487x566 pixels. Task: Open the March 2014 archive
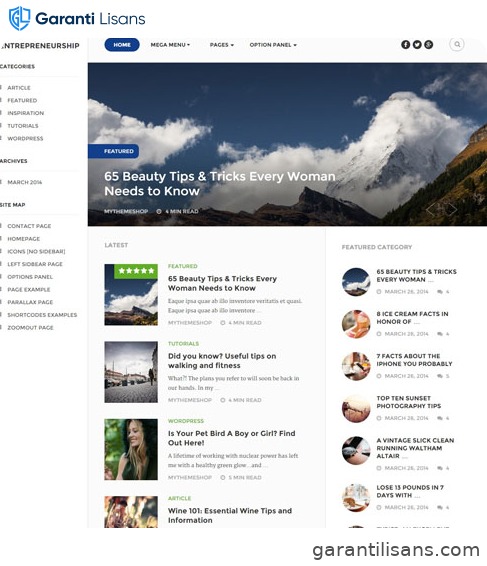(x=25, y=182)
